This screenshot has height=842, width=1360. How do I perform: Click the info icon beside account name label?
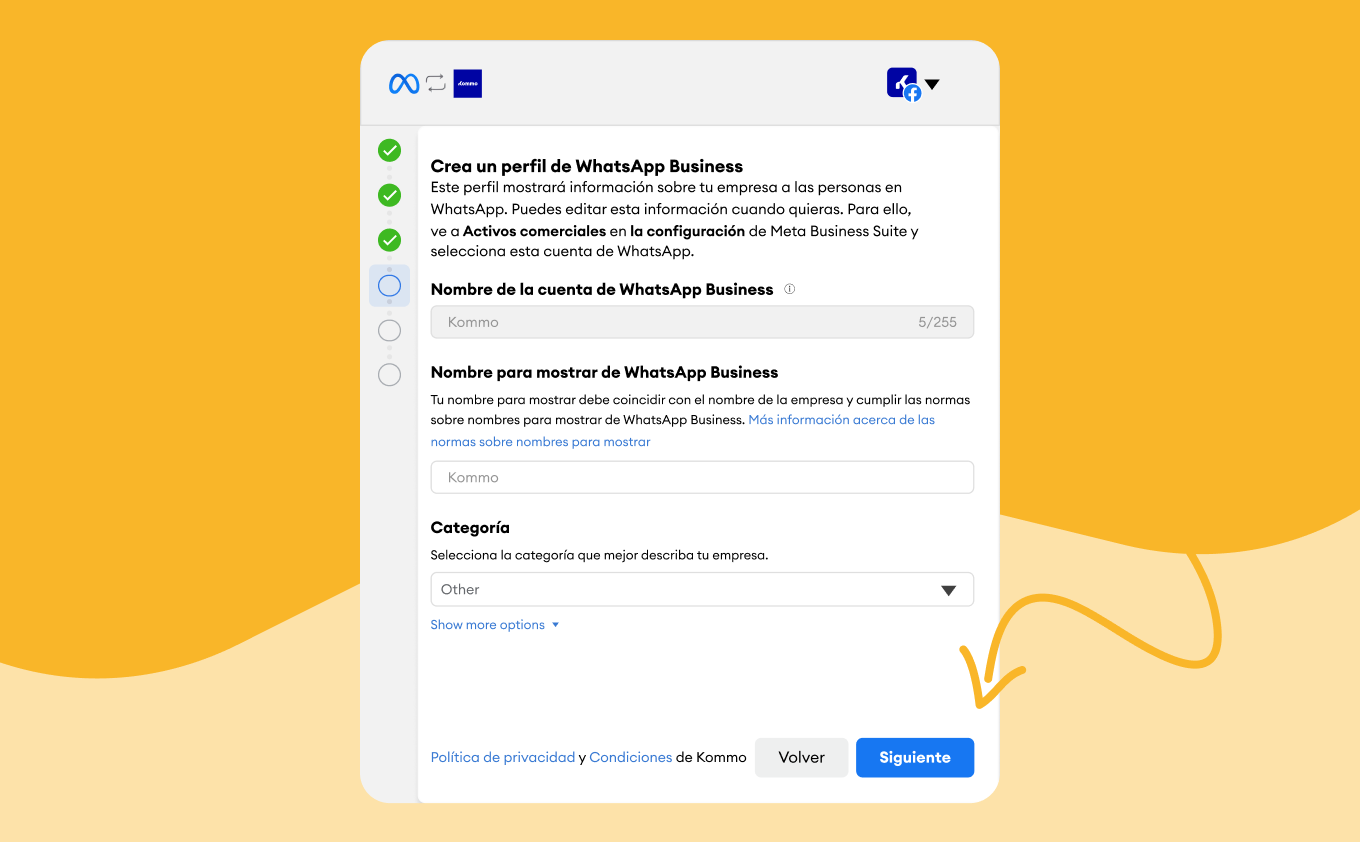point(790,289)
